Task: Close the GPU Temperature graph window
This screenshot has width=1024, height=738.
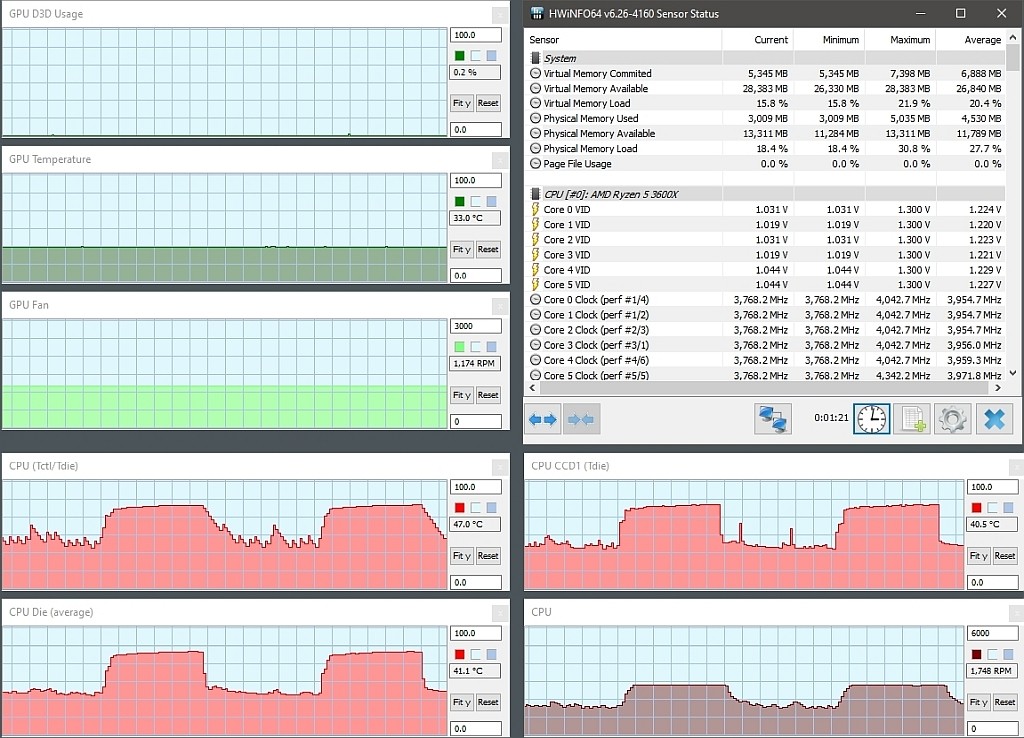Action: [500, 159]
